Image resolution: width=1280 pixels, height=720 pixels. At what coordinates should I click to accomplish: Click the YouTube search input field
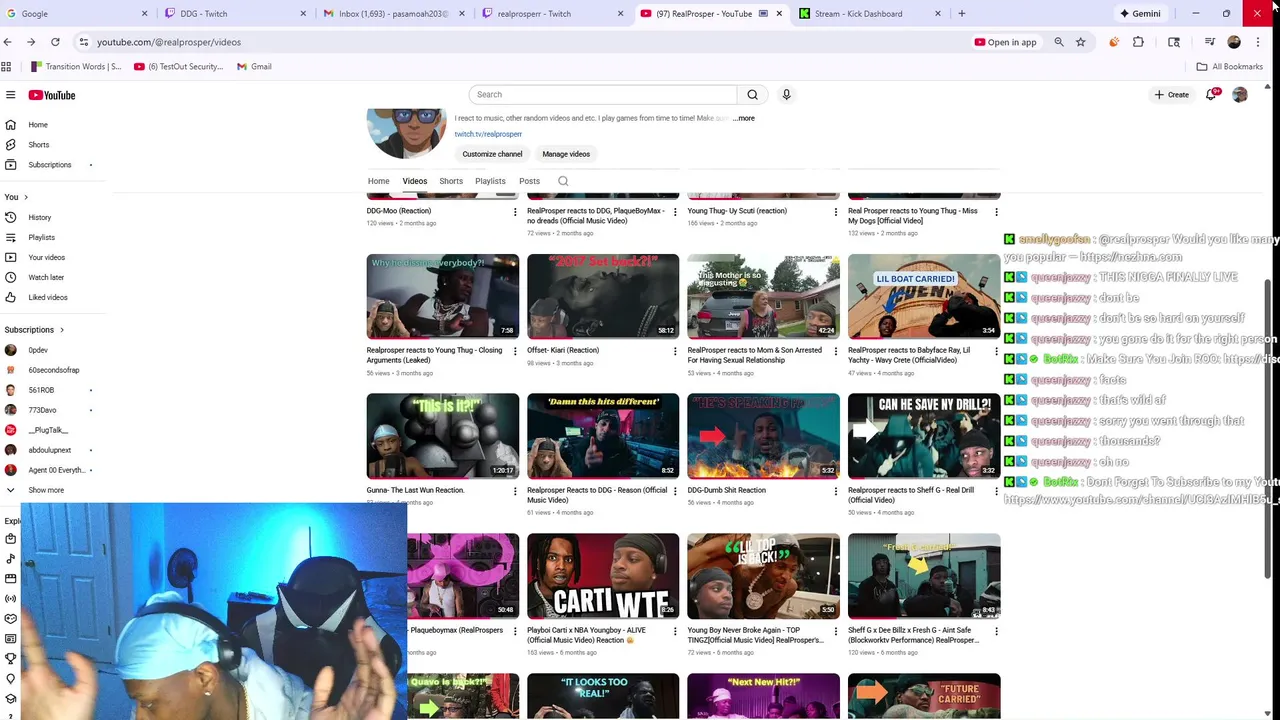pyautogui.click(x=603, y=94)
